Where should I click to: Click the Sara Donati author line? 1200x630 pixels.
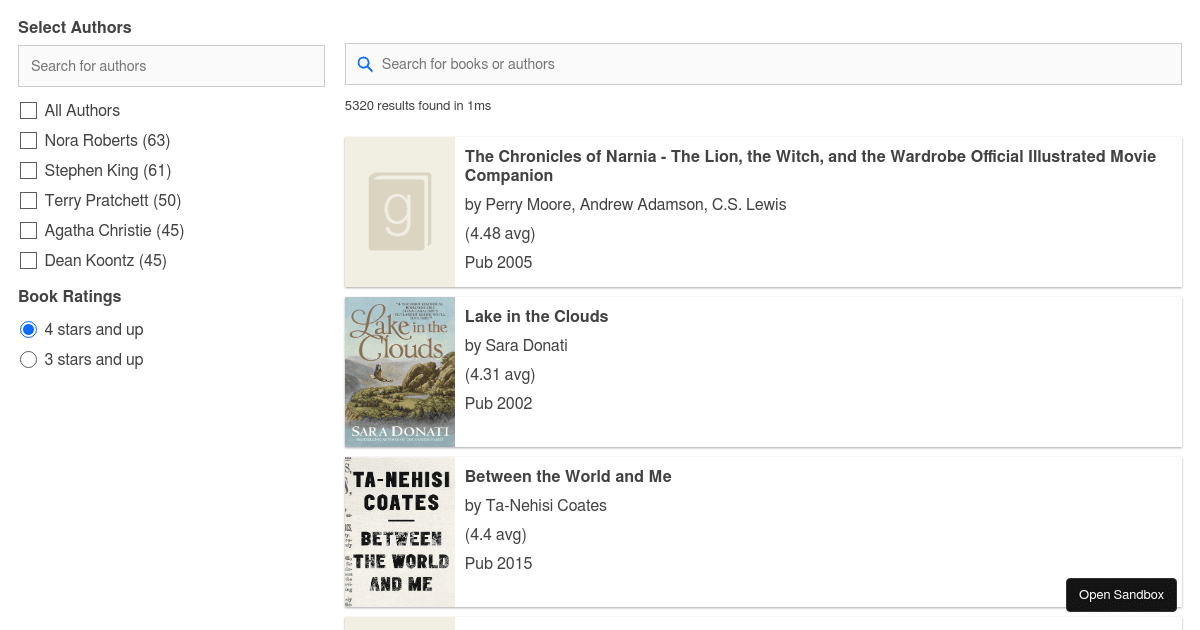coord(516,345)
